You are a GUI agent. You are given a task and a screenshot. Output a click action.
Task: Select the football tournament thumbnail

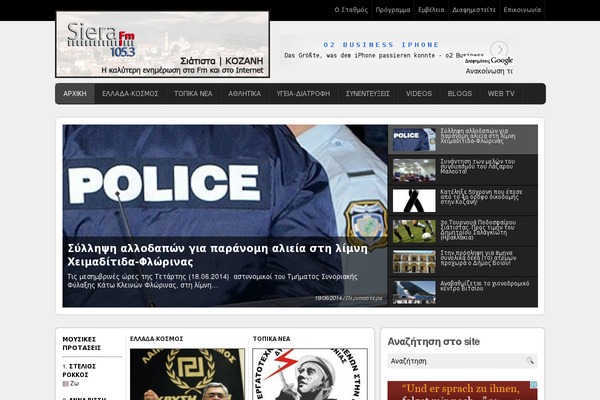(414, 231)
